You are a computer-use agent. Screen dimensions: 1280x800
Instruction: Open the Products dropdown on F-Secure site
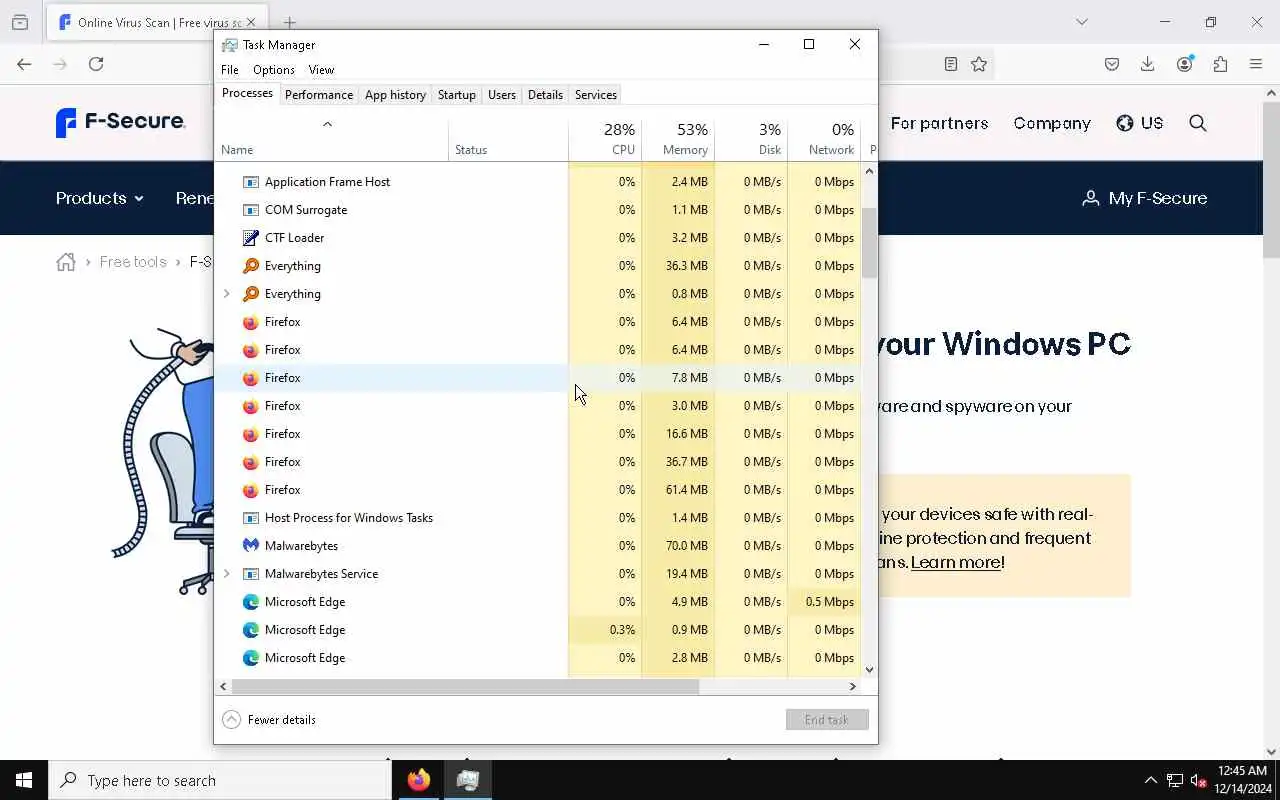tap(100, 198)
